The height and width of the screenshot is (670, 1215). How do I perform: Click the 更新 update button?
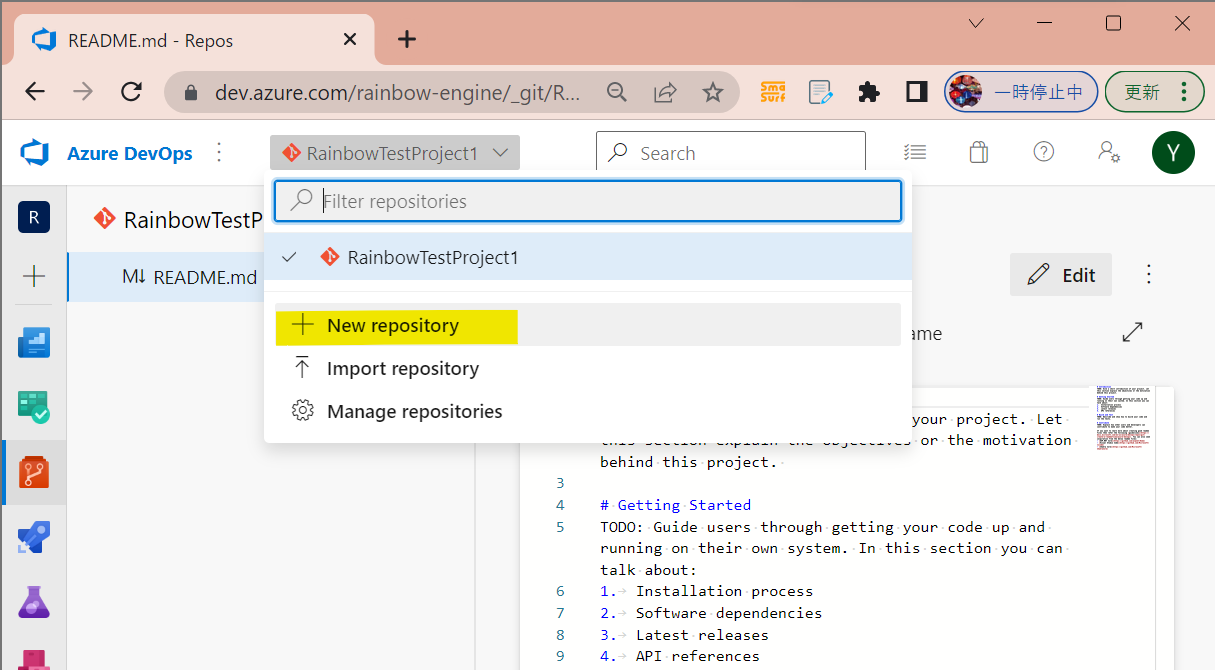[x=1154, y=92]
